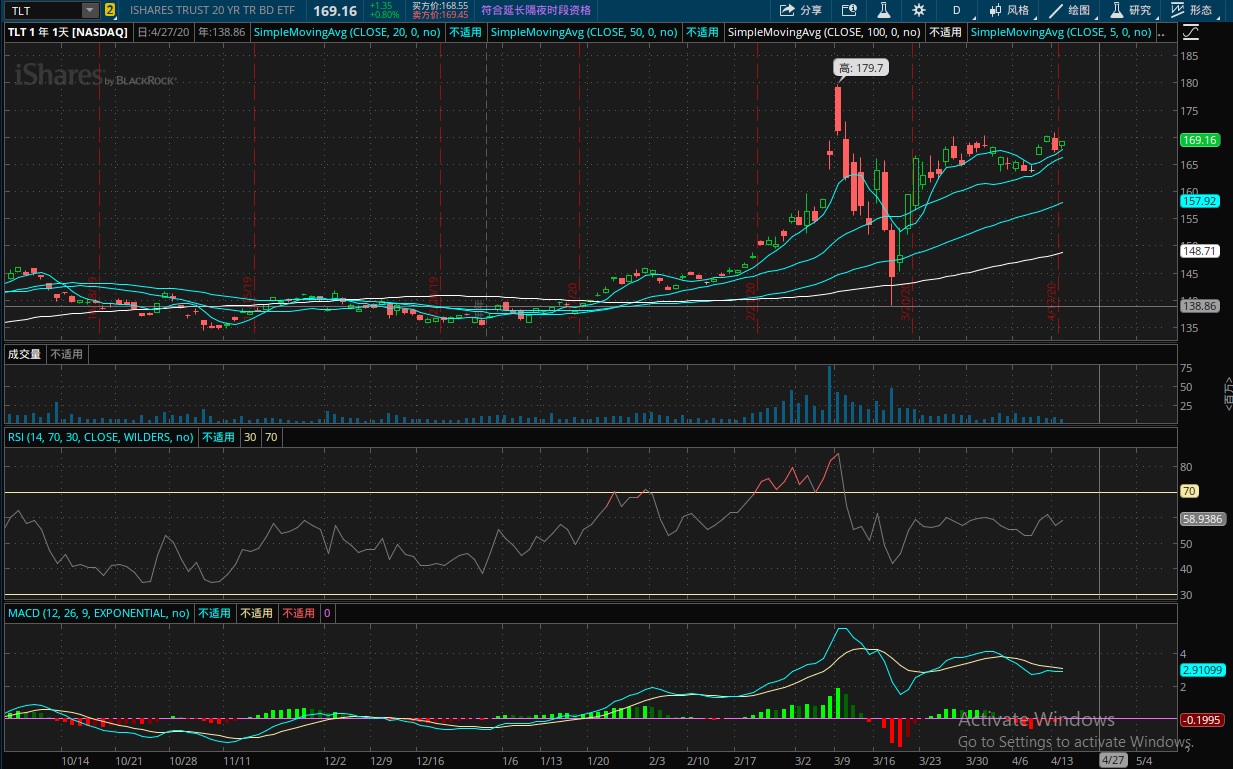
Task: Click the 1/6 date on time axis
Action: pos(510,760)
